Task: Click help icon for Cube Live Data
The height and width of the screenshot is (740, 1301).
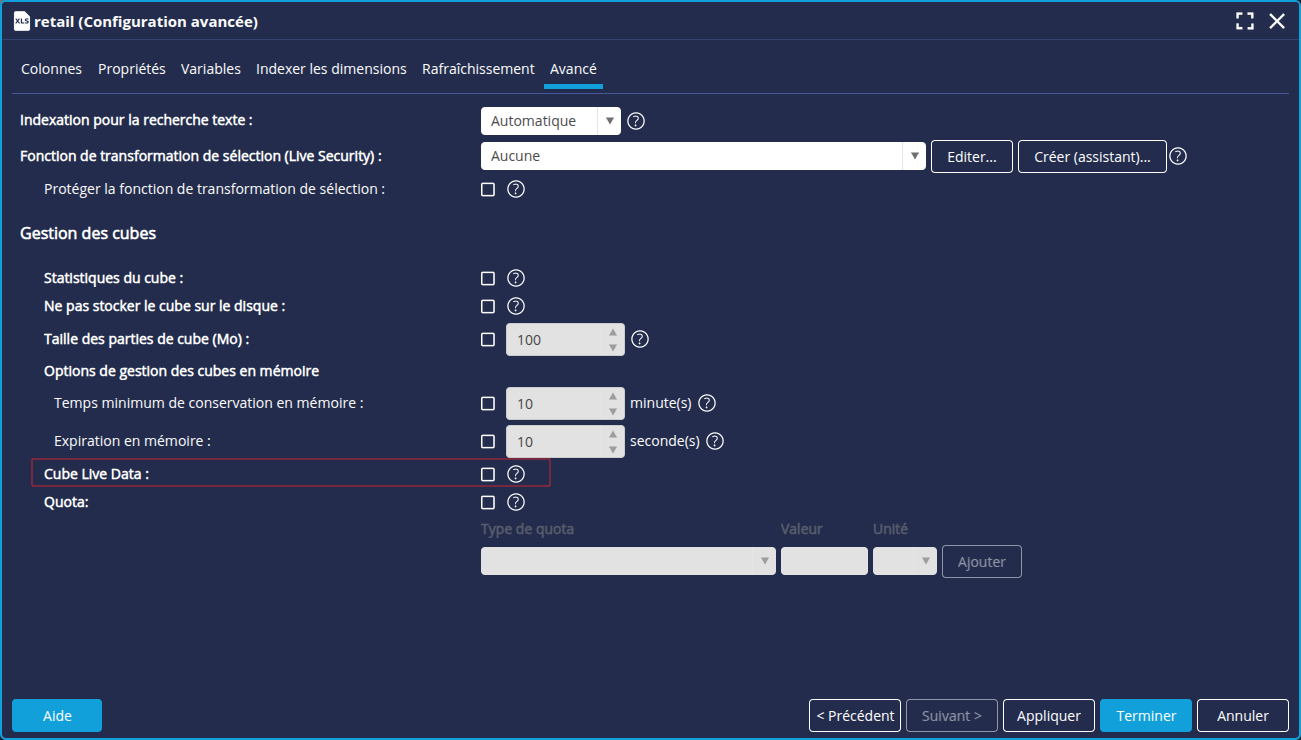Action: pos(516,474)
